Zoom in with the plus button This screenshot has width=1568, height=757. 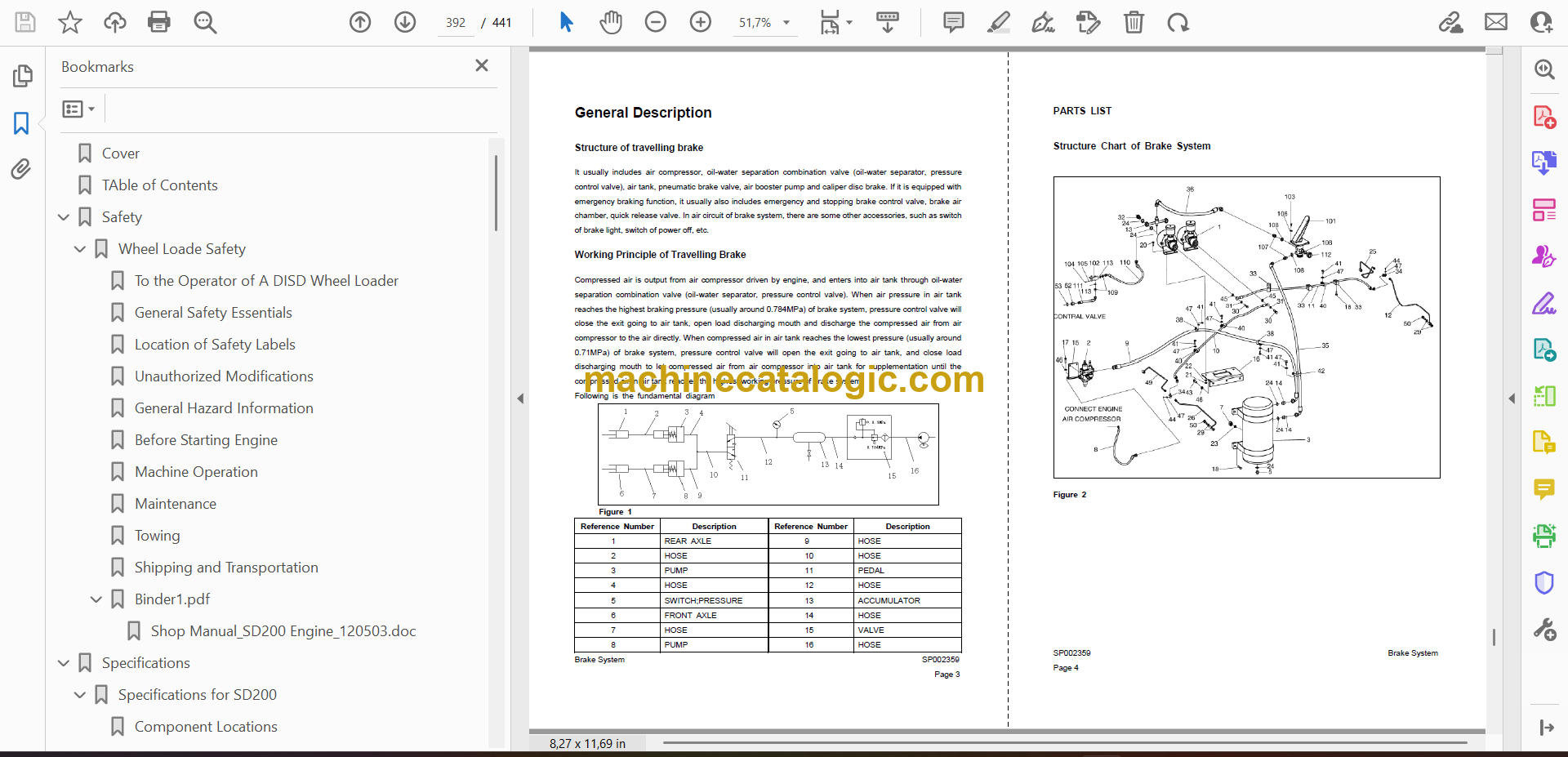pos(701,22)
